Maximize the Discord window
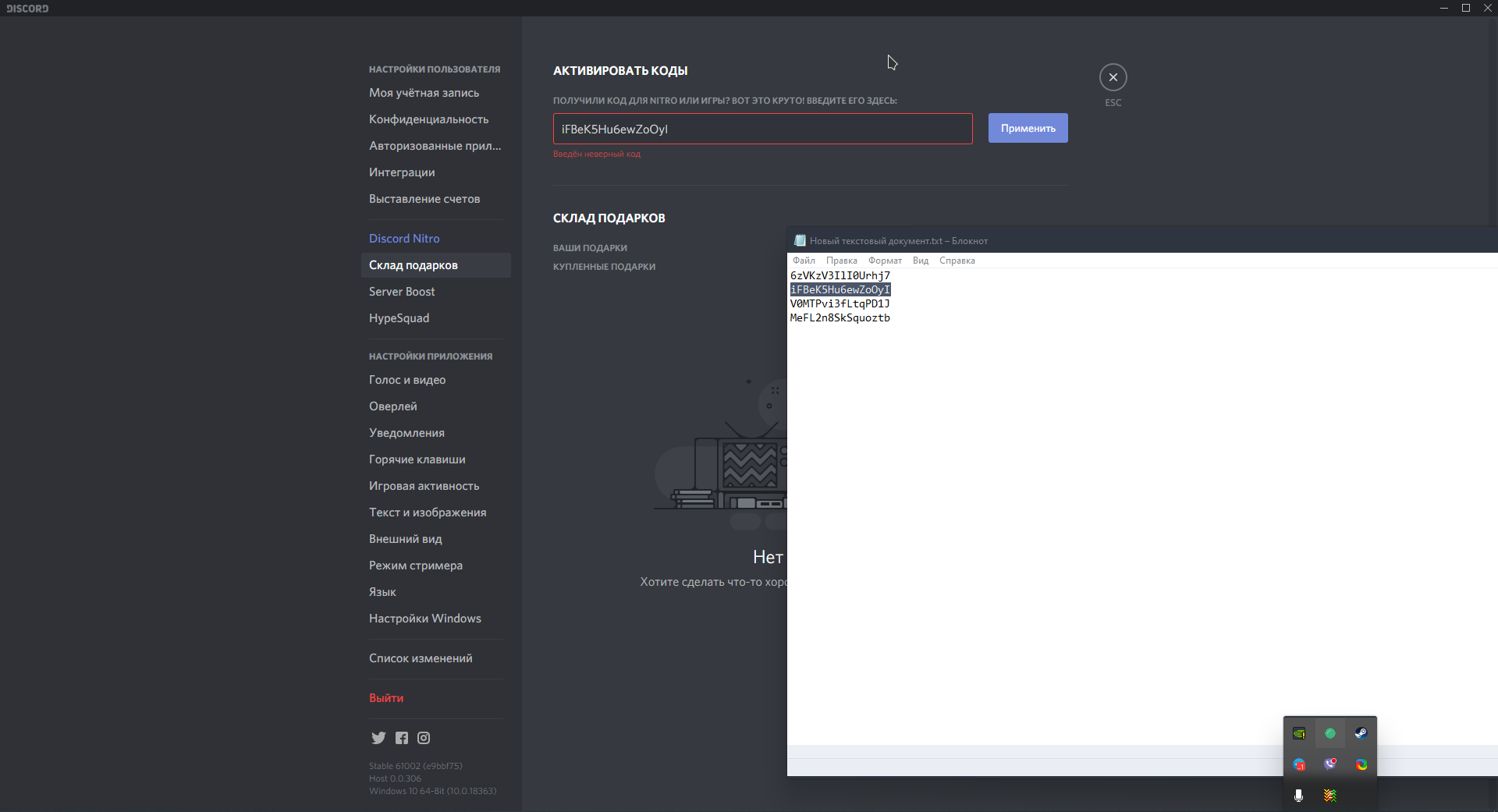The image size is (1498, 812). [1465, 8]
